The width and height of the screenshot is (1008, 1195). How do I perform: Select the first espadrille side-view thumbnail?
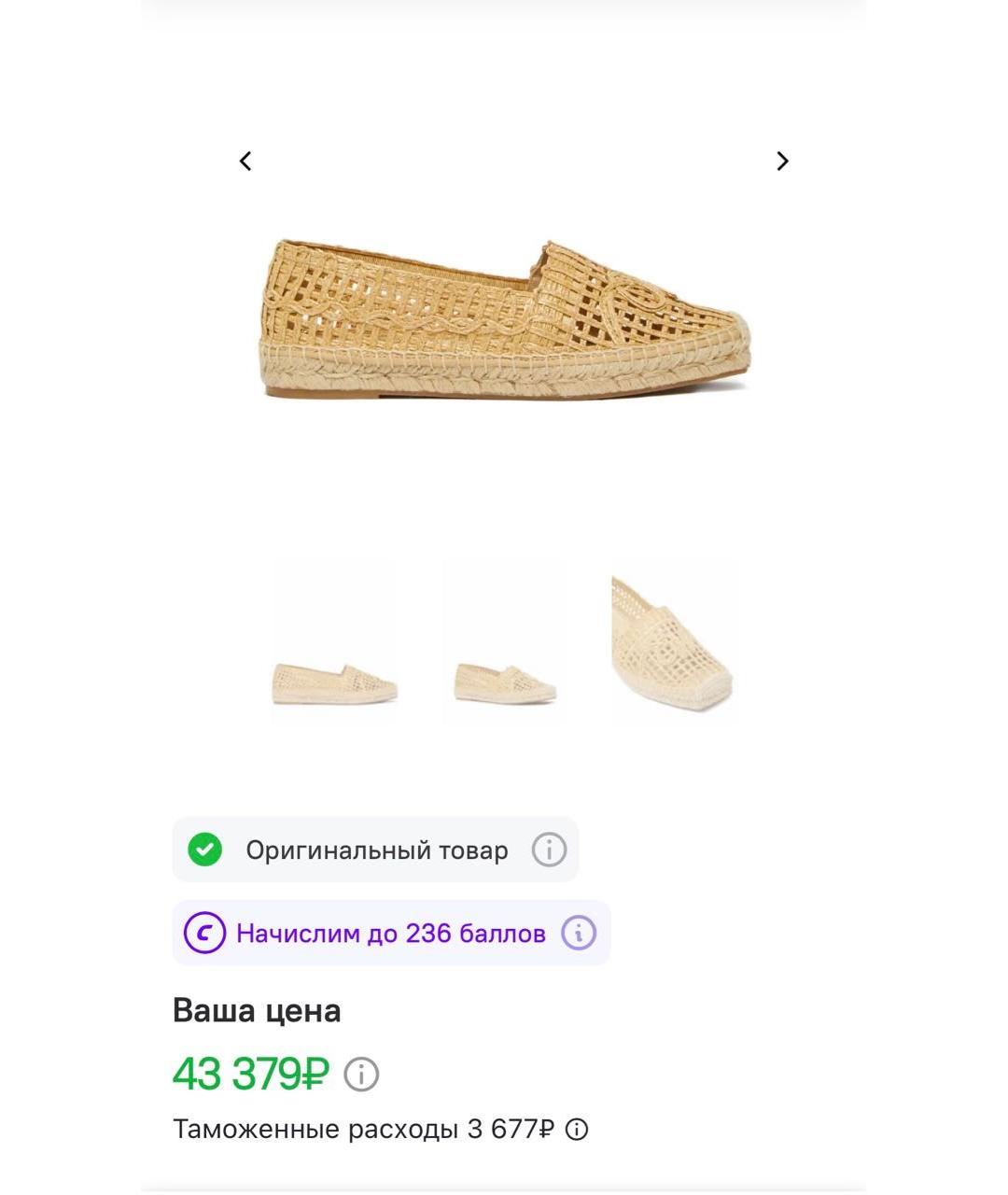pos(334,642)
